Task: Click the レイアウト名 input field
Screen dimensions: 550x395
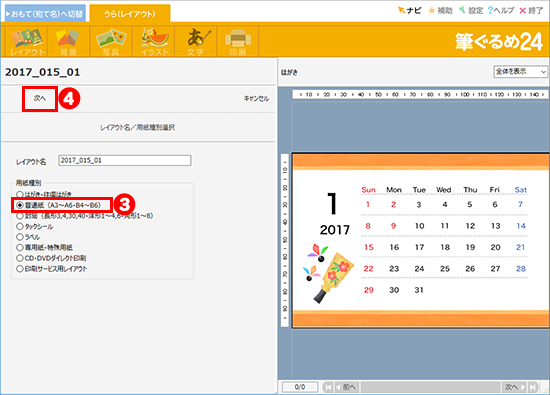Action: (125, 161)
